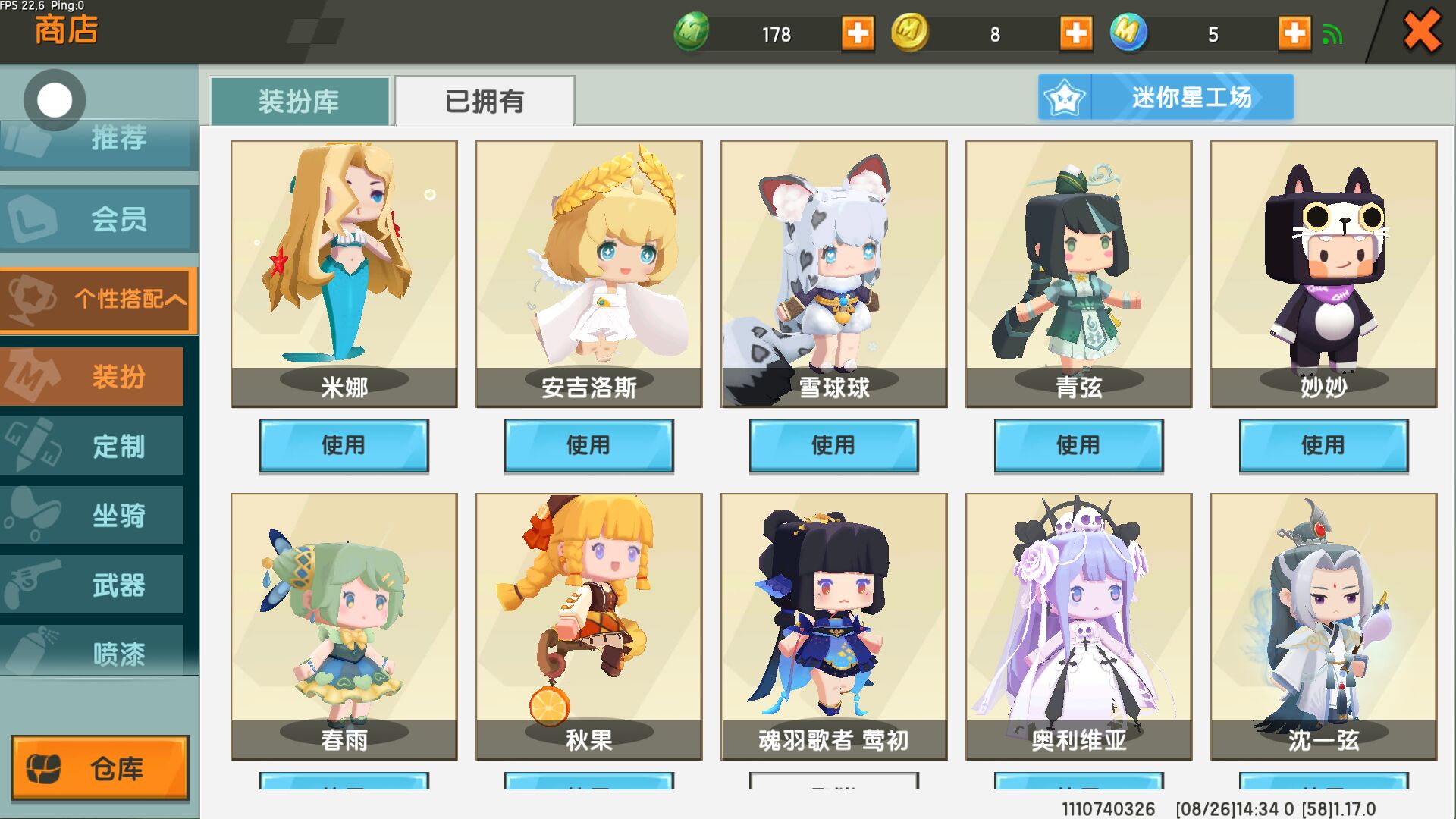
Task: Select the 奥利维亚 skin thumbnail
Action: pyautogui.click(x=1079, y=626)
